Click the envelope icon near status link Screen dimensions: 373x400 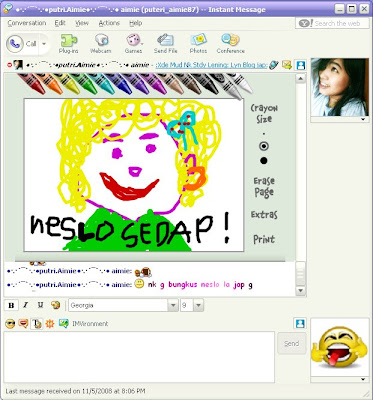point(287,65)
